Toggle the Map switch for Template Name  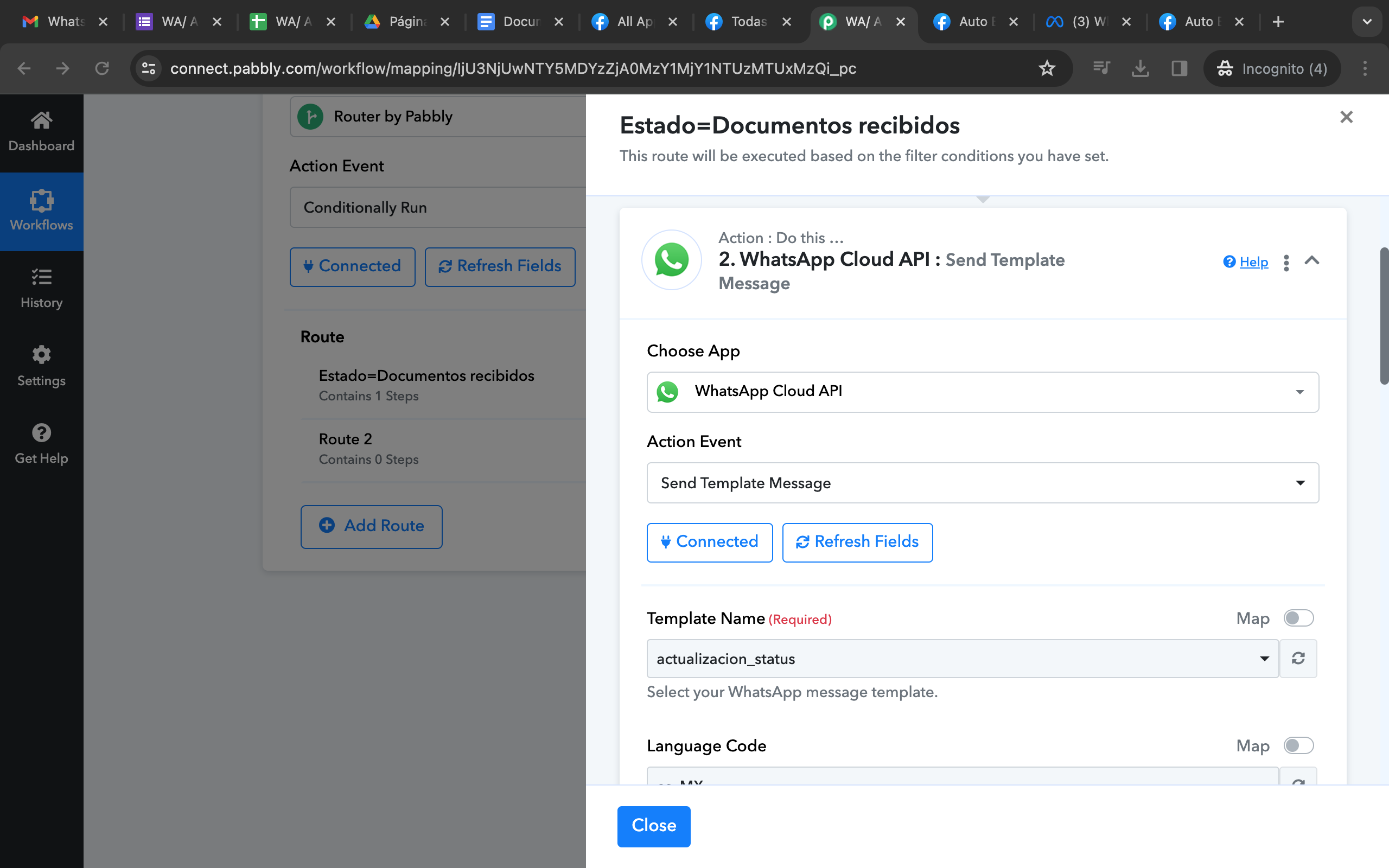click(x=1298, y=618)
